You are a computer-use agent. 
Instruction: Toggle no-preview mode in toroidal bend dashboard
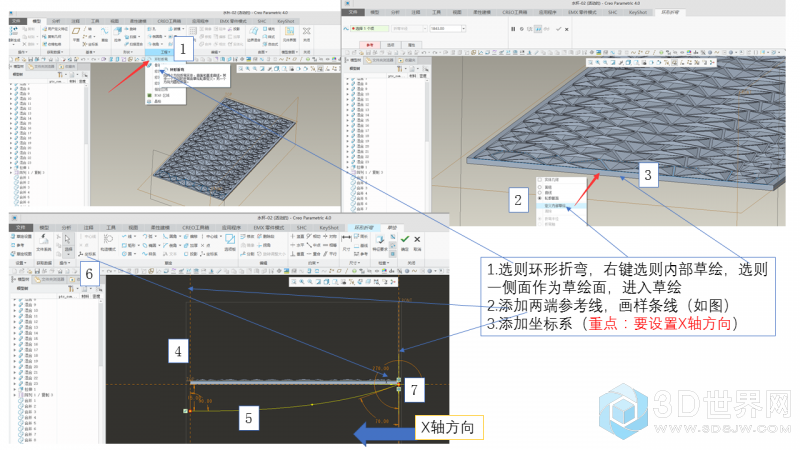click(x=521, y=29)
